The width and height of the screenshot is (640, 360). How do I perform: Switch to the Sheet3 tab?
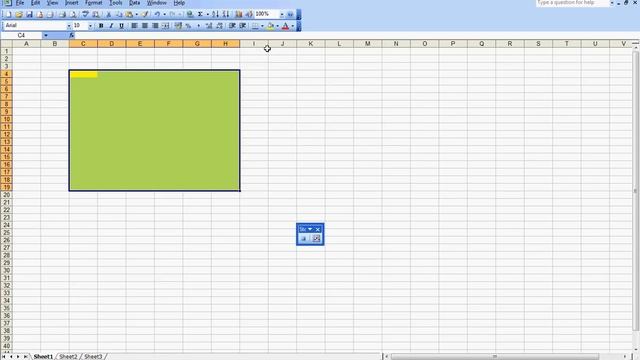tap(93, 357)
